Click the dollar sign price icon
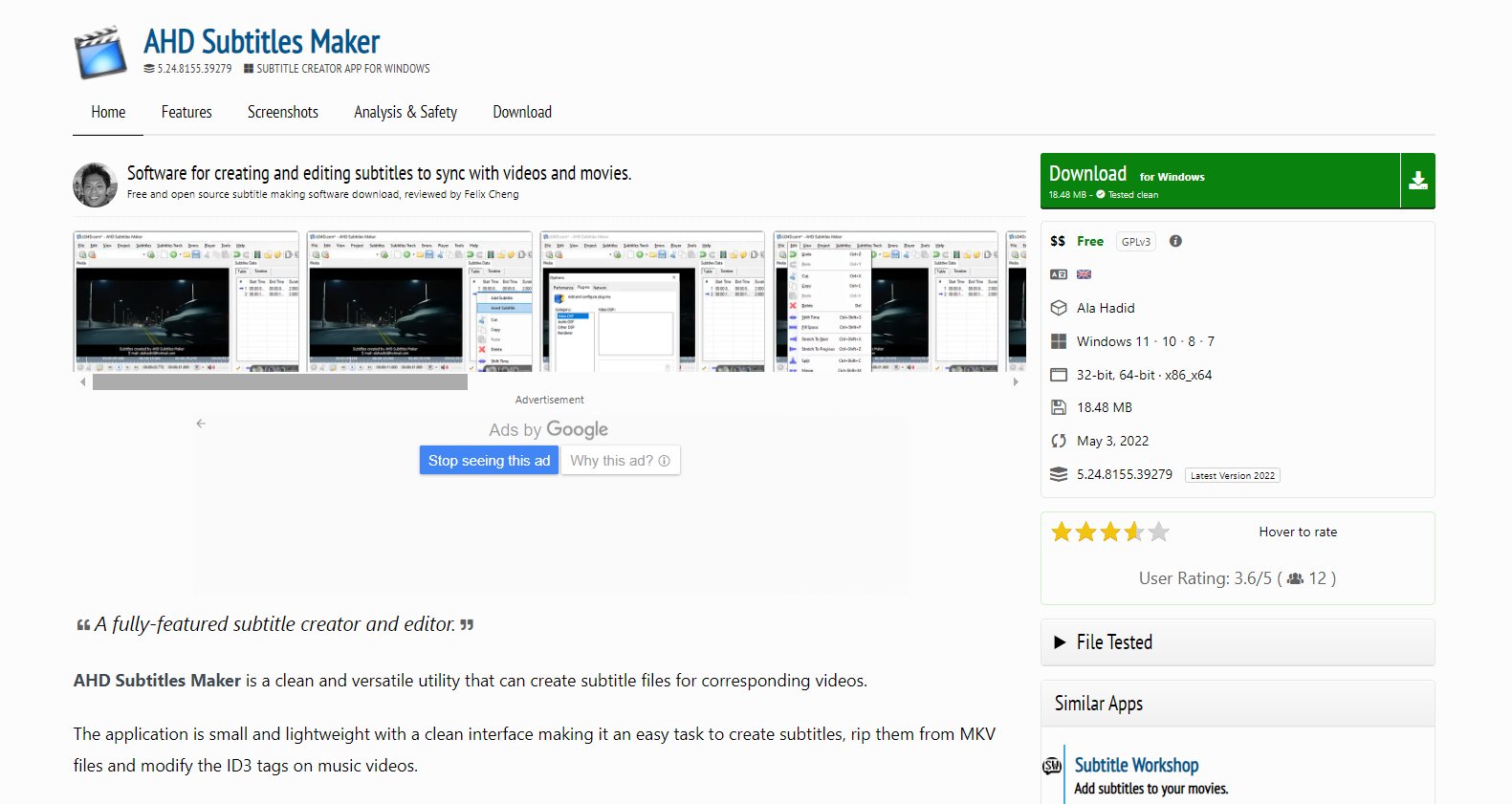1512x804 pixels. [x=1058, y=241]
